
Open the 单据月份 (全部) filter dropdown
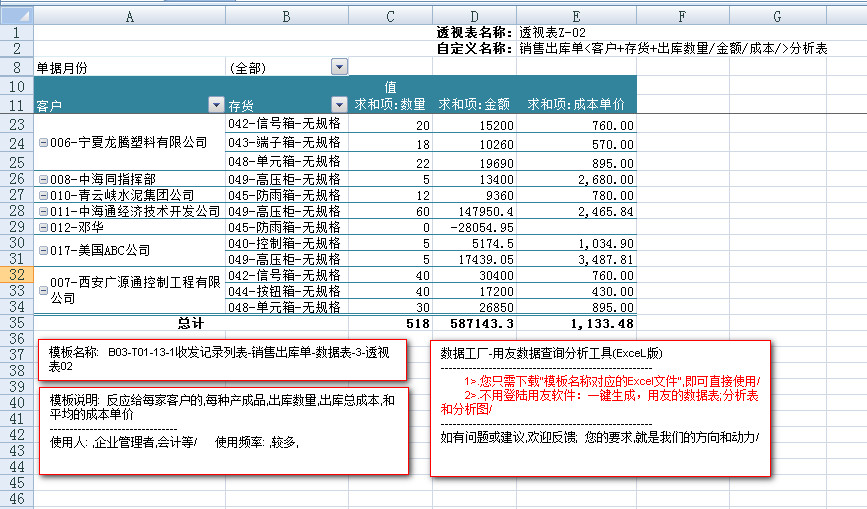pos(339,67)
